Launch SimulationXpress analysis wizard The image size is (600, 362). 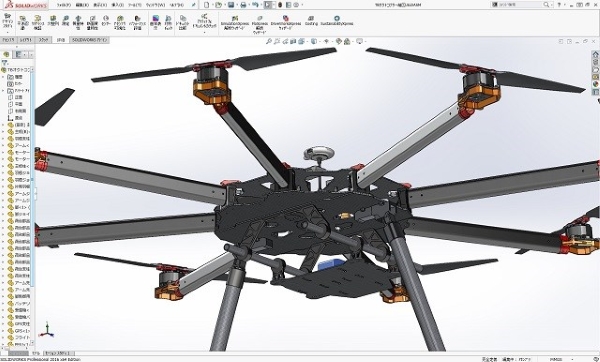point(235,22)
